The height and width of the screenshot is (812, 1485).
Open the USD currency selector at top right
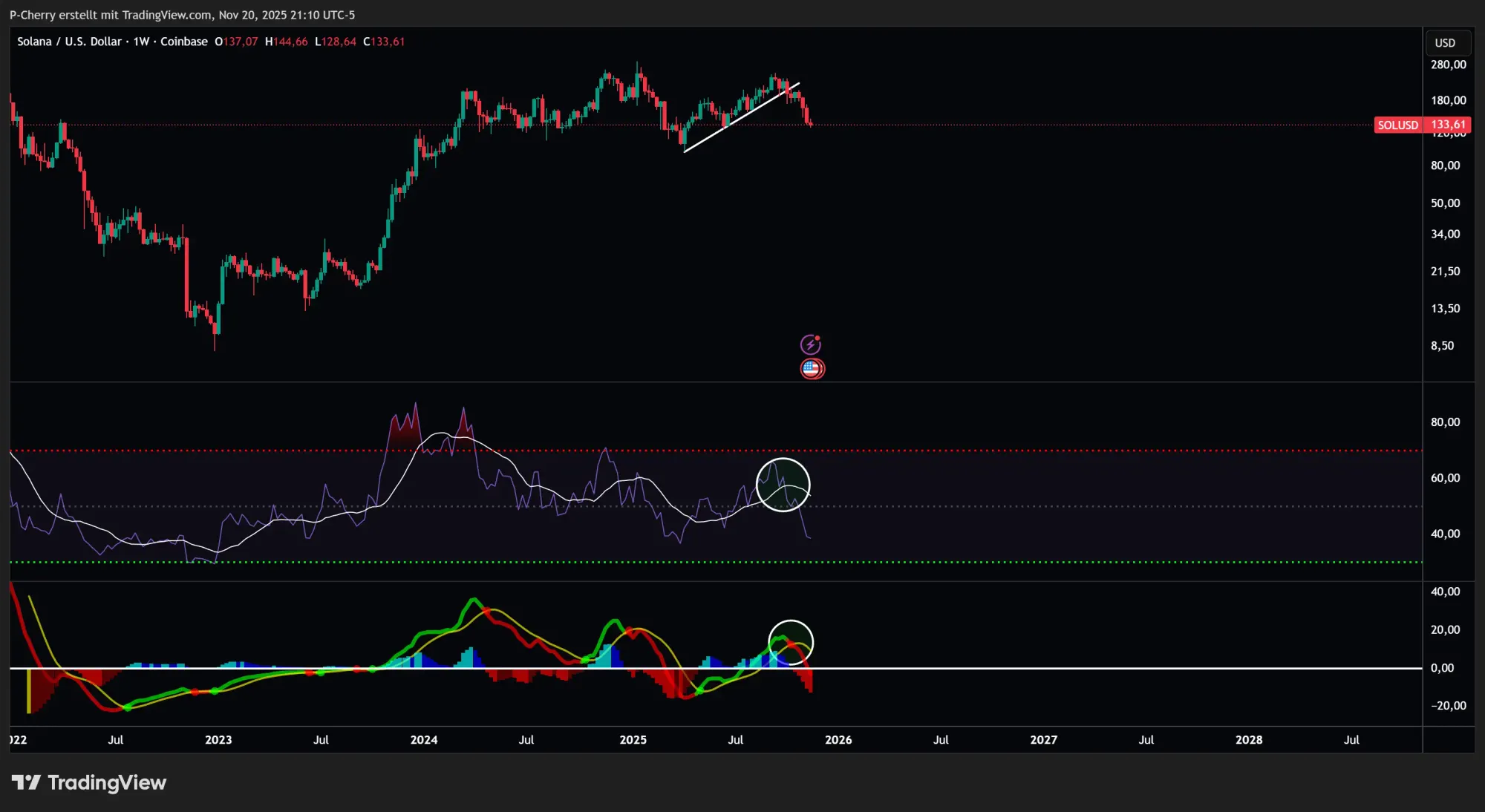1447,42
